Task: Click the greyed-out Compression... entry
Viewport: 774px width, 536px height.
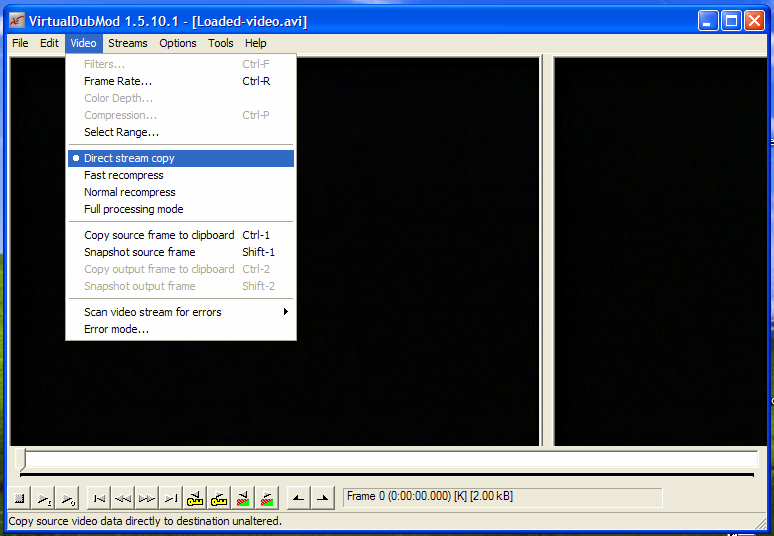Action: 181,115
